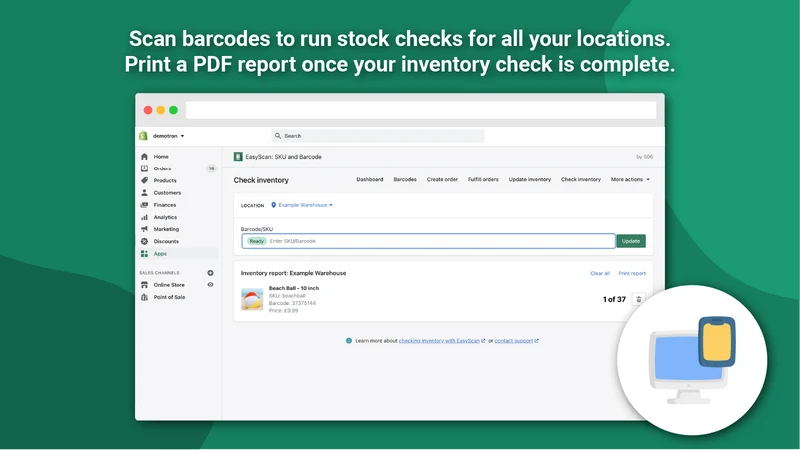Image resolution: width=800 pixels, height=450 pixels.
Task: Open the Beach Ball product thumbnail
Action: pyautogui.click(x=252, y=299)
